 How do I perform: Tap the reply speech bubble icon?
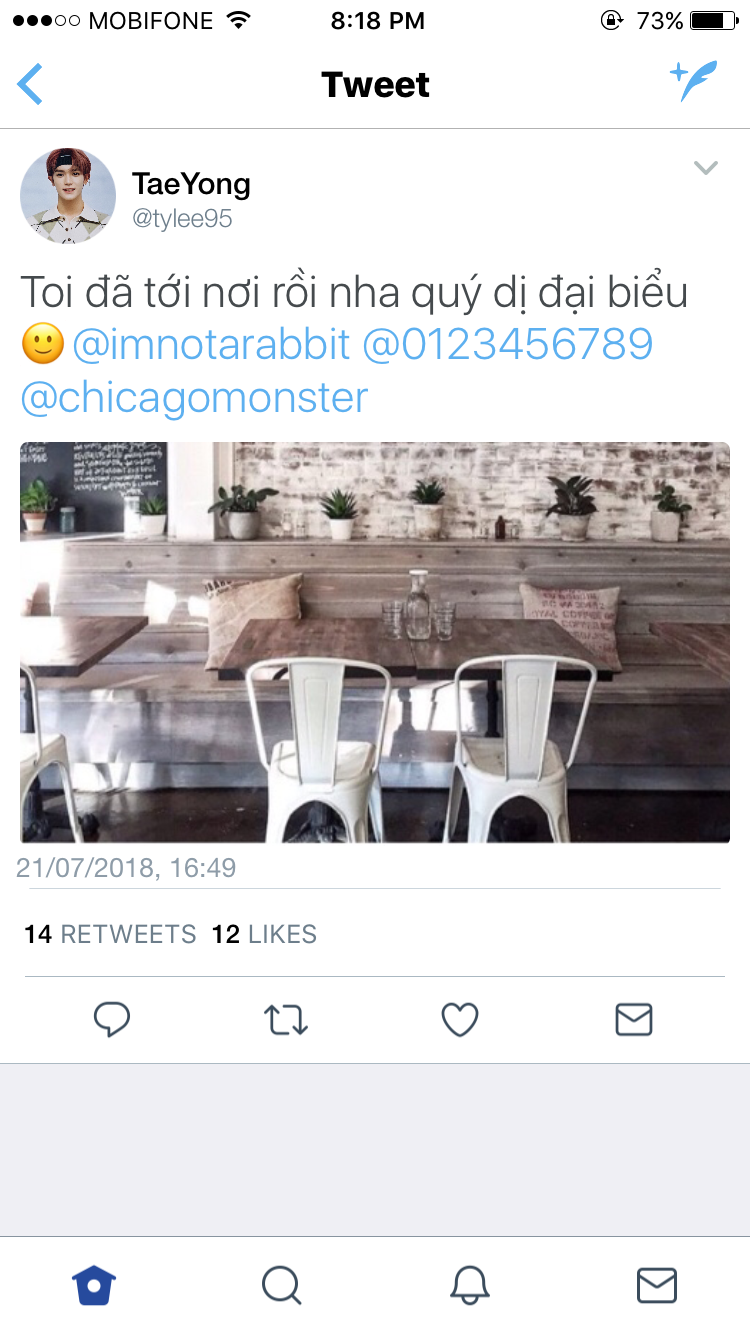[112, 1020]
